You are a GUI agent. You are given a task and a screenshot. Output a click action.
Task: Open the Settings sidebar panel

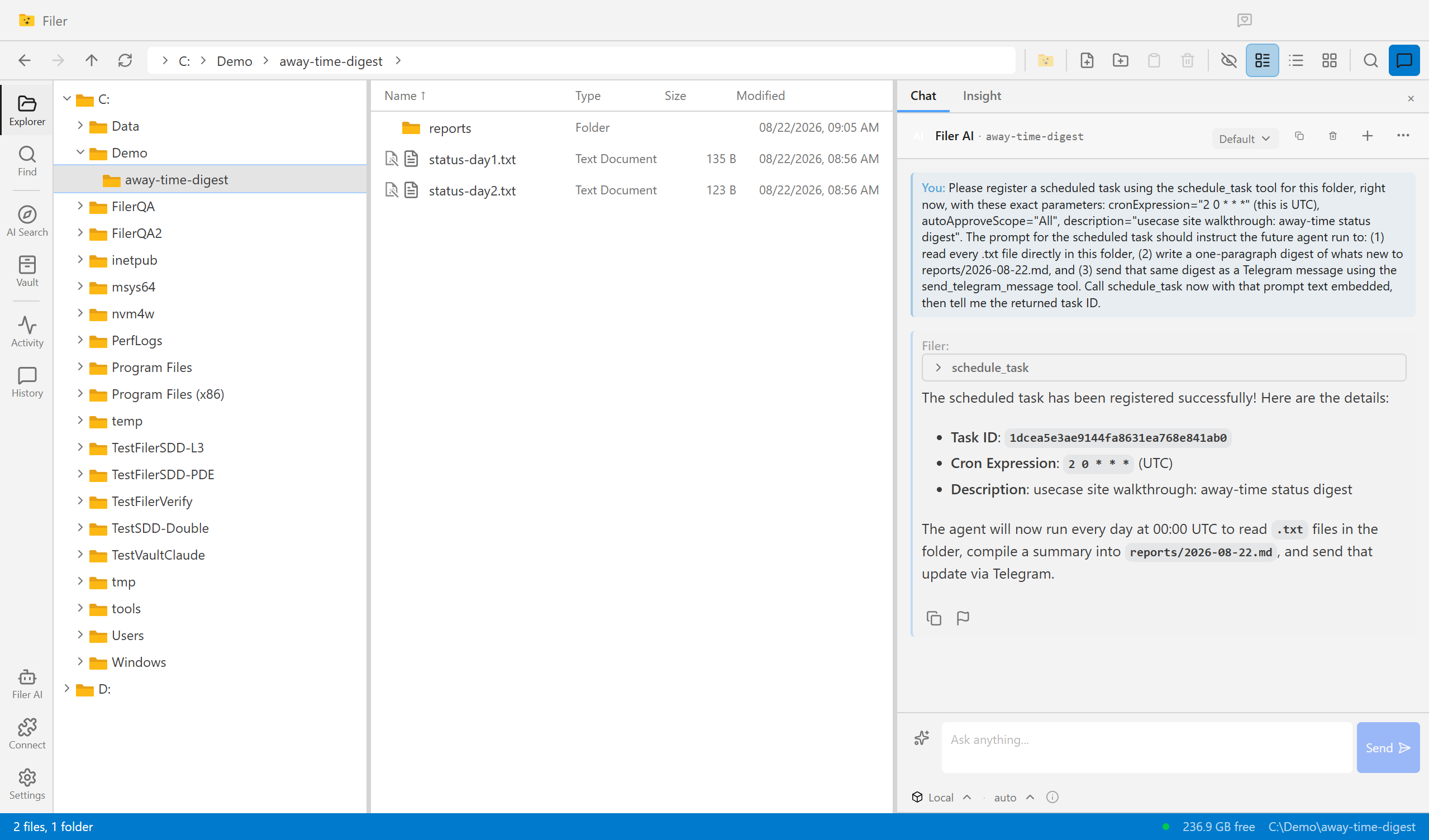coord(27,785)
